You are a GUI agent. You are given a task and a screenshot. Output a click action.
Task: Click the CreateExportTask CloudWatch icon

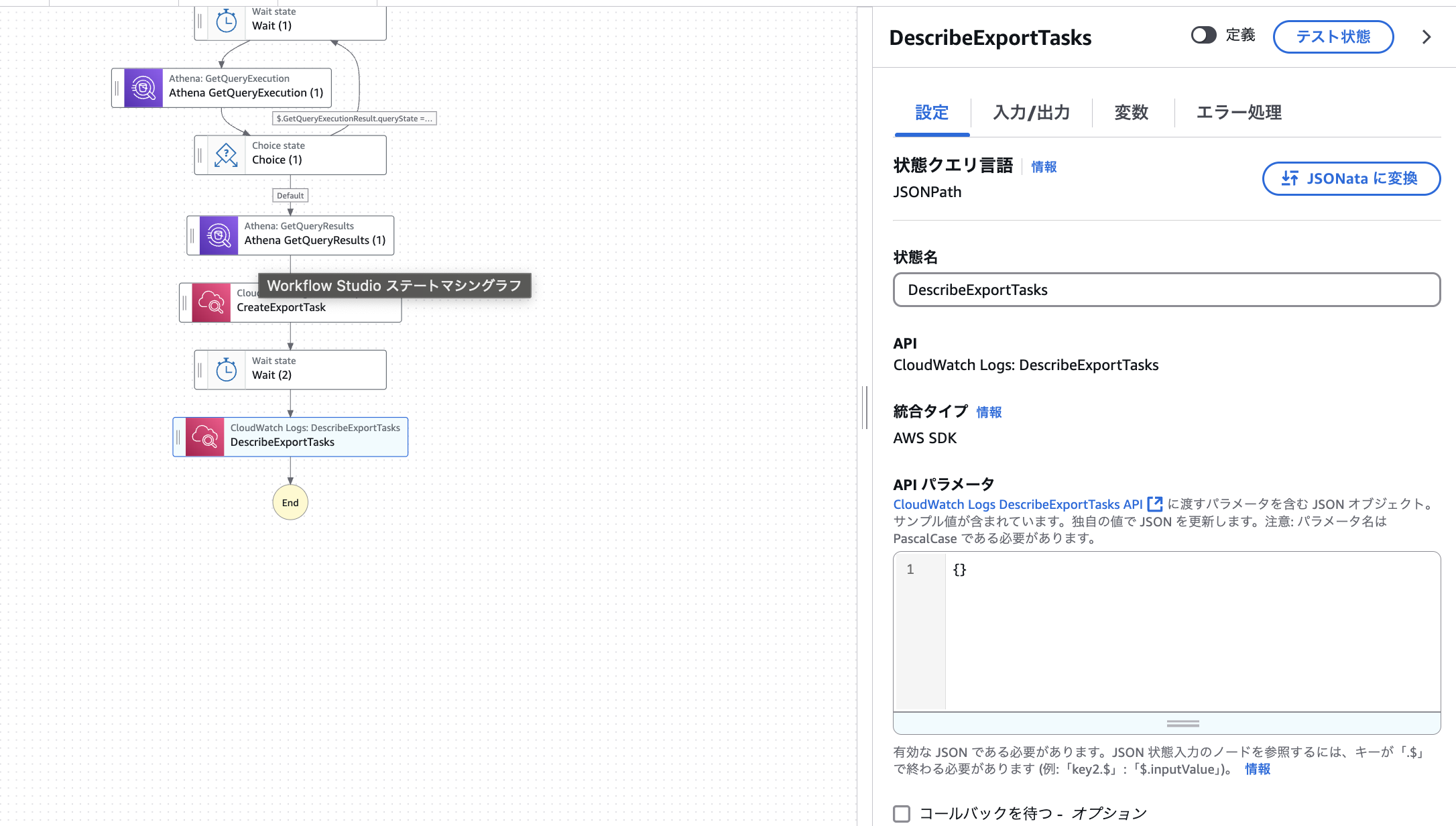click(211, 302)
